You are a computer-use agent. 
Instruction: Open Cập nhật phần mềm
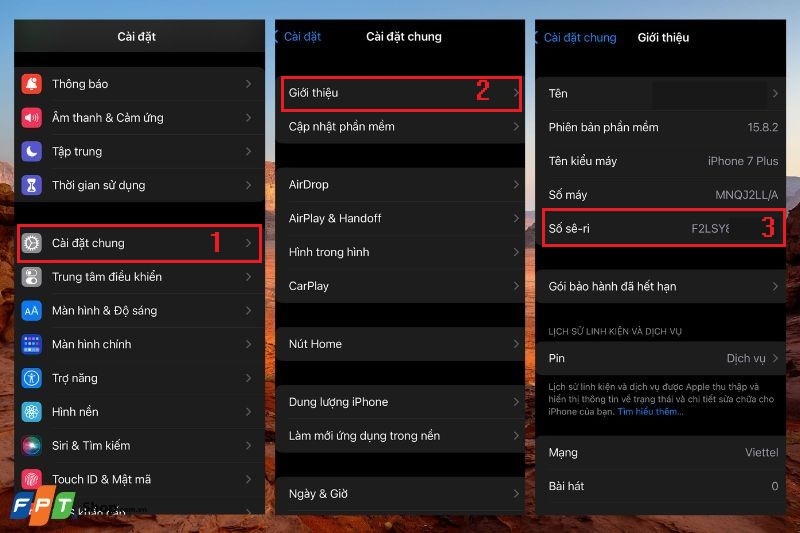pyautogui.click(x=400, y=126)
